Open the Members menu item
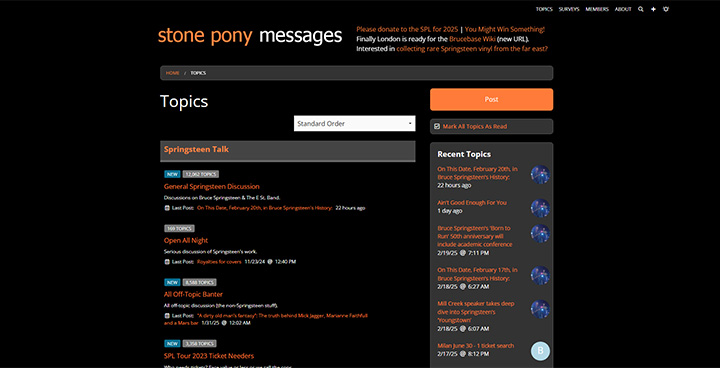Screen dimensions: 720x368 (597, 9)
